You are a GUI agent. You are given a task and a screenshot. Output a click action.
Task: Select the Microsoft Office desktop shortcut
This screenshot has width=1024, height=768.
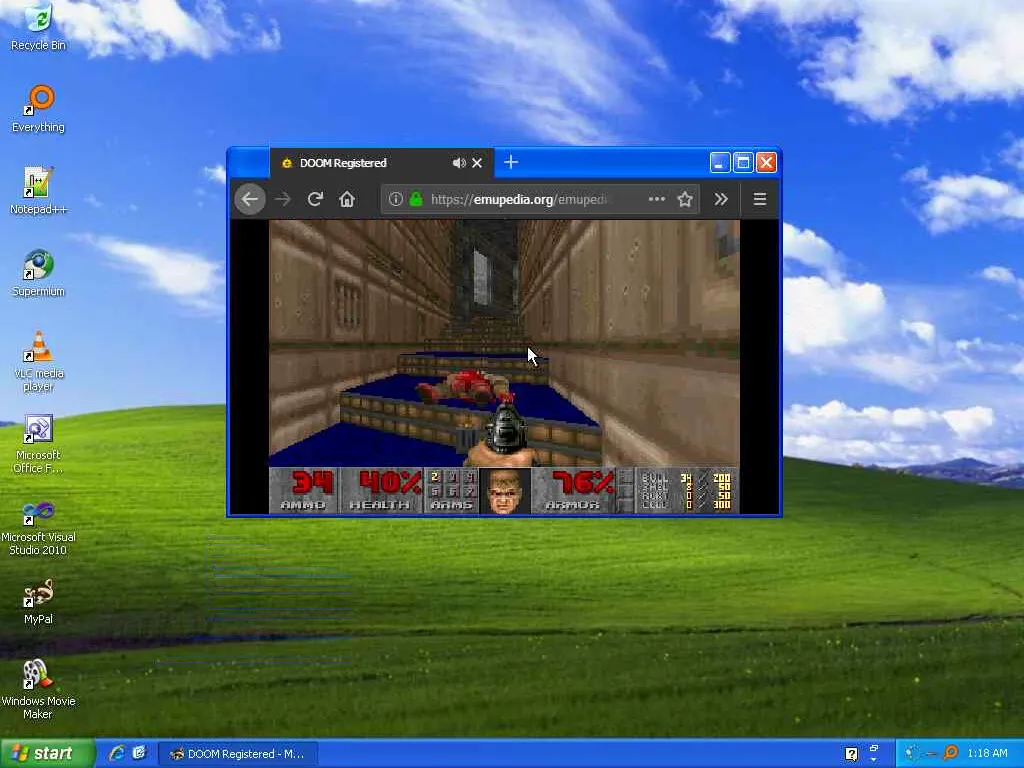pyautogui.click(x=38, y=443)
